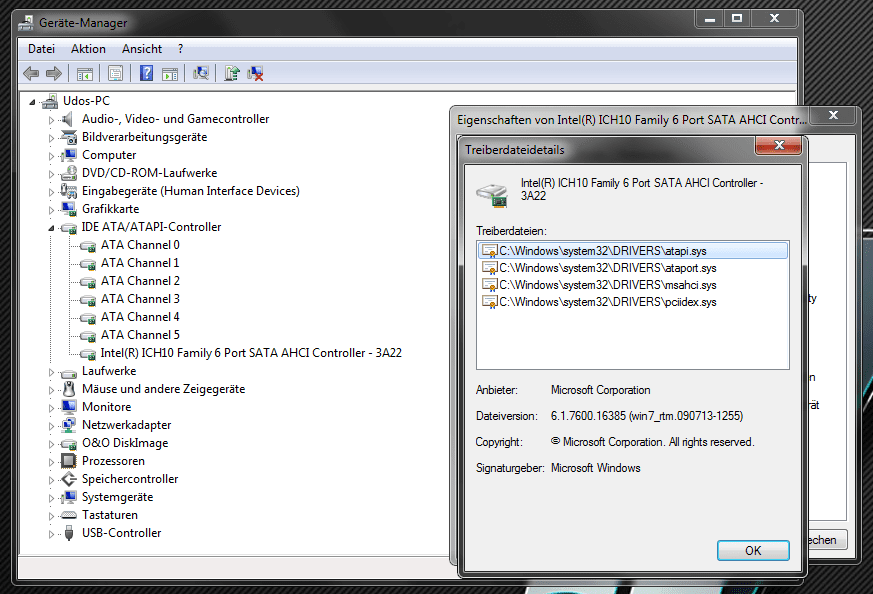Viewport: 873px width, 594px height.
Task: Click the Netzwerkadapter network icon
Action: point(68,425)
